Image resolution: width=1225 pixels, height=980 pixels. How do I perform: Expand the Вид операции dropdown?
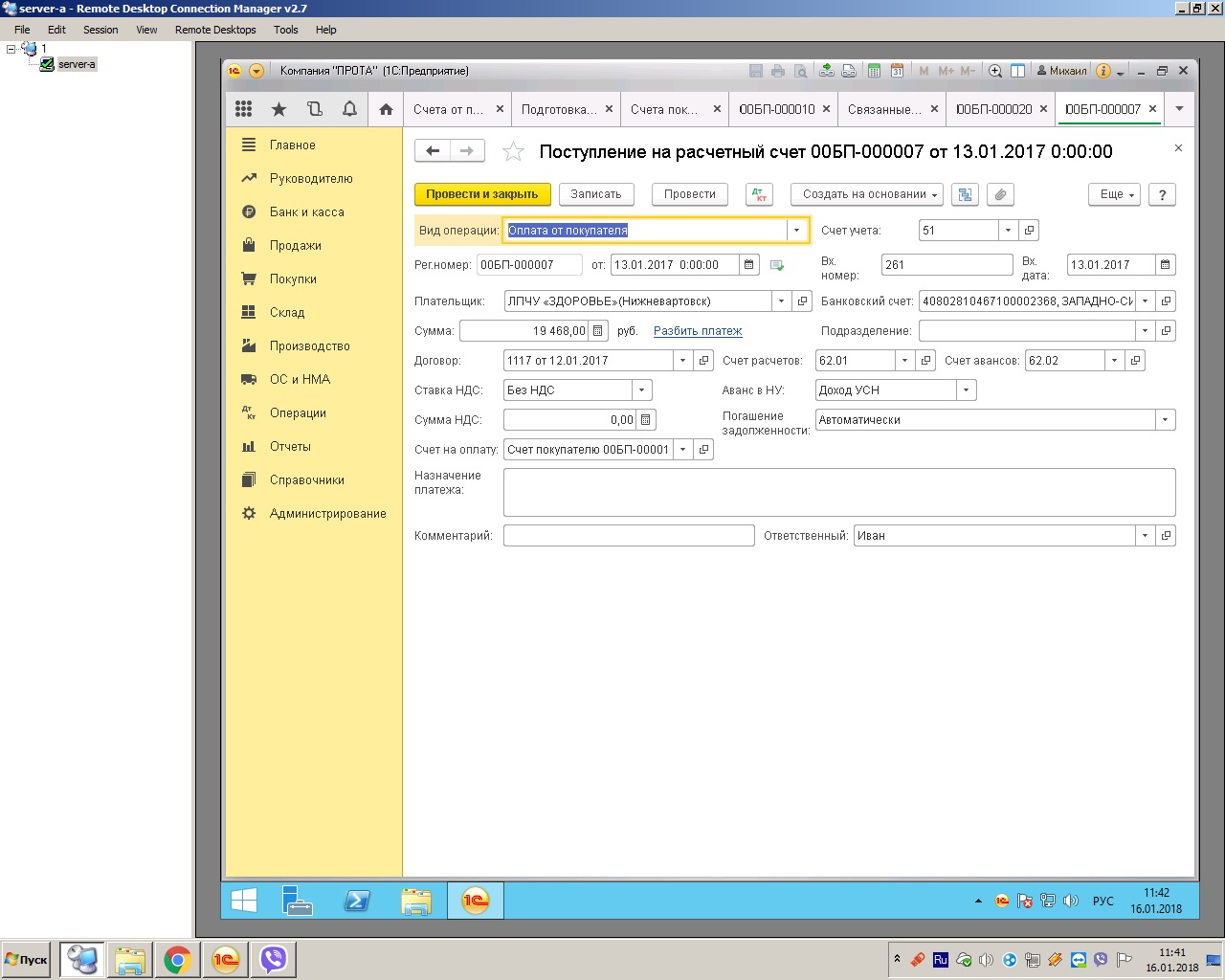pyautogui.click(x=796, y=231)
